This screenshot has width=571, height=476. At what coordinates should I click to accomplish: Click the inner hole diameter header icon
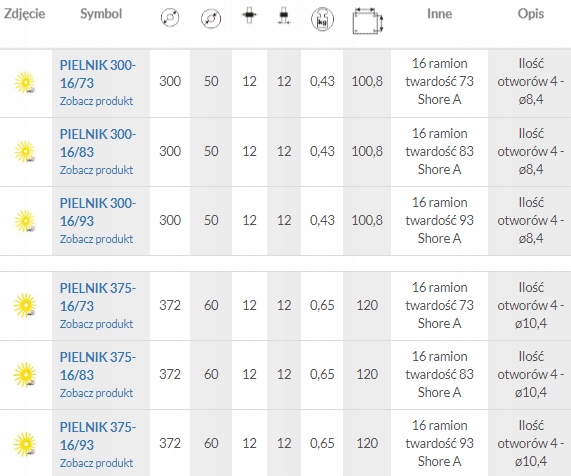tap(211, 18)
